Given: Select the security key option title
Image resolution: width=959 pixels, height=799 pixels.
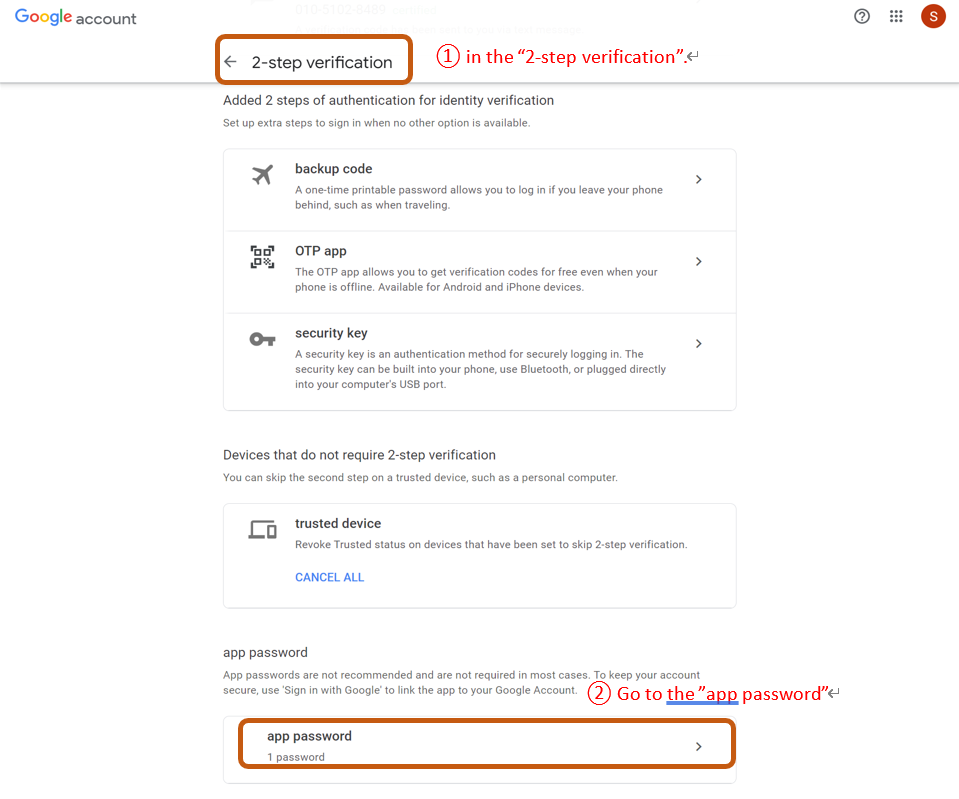Looking at the screenshot, I should 331,333.
